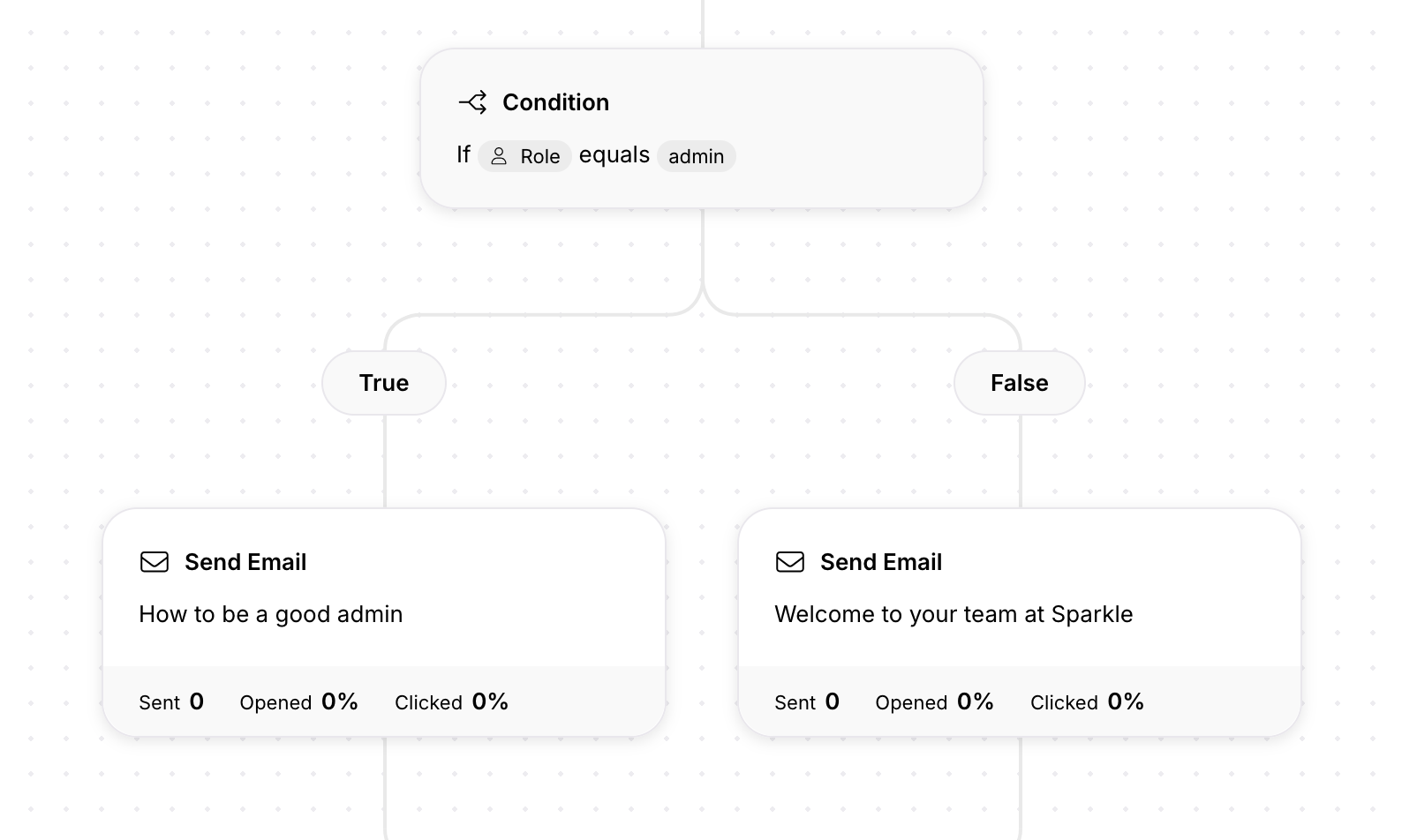
Task: Click the admin value chip in the condition
Action: 697,156
